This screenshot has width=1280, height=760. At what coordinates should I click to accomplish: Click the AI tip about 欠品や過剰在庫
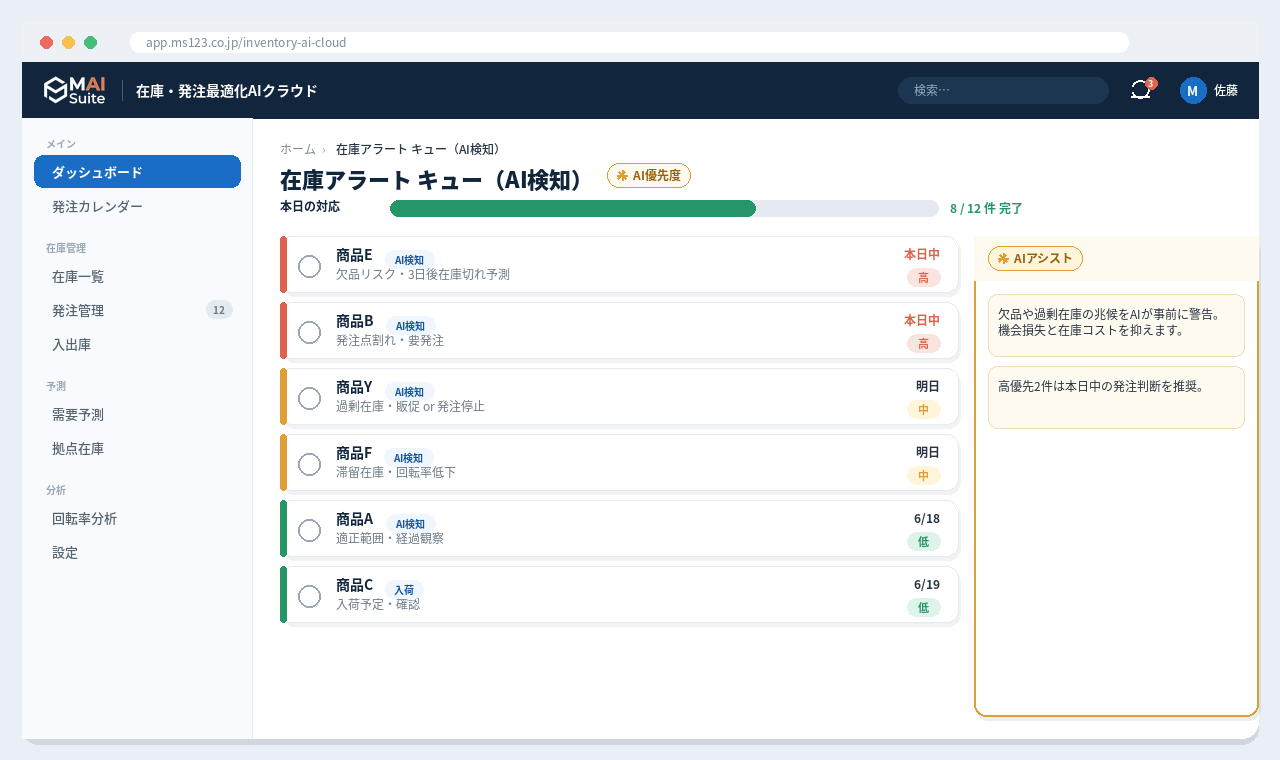point(1116,325)
